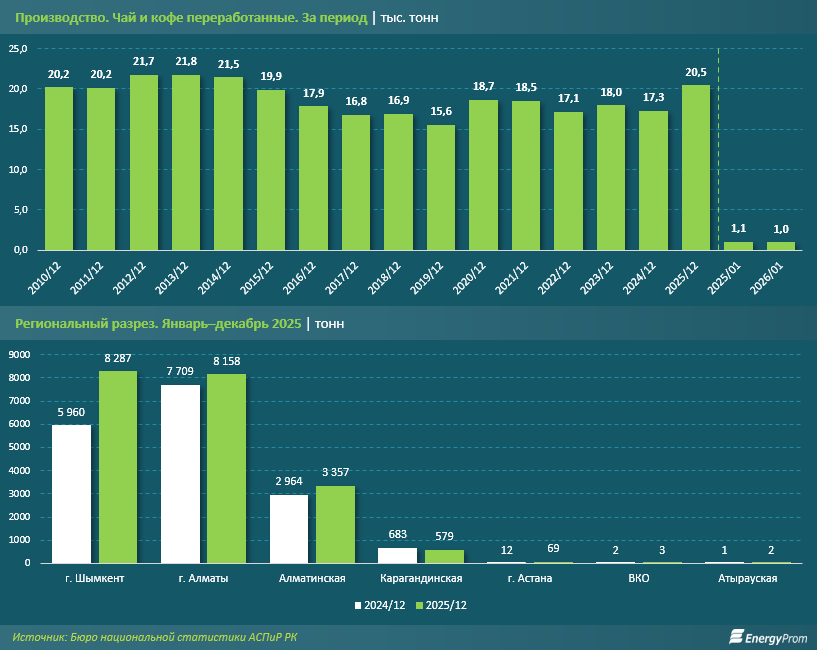Click the 2026/01 bar labeled 1,0

click(781, 246)
